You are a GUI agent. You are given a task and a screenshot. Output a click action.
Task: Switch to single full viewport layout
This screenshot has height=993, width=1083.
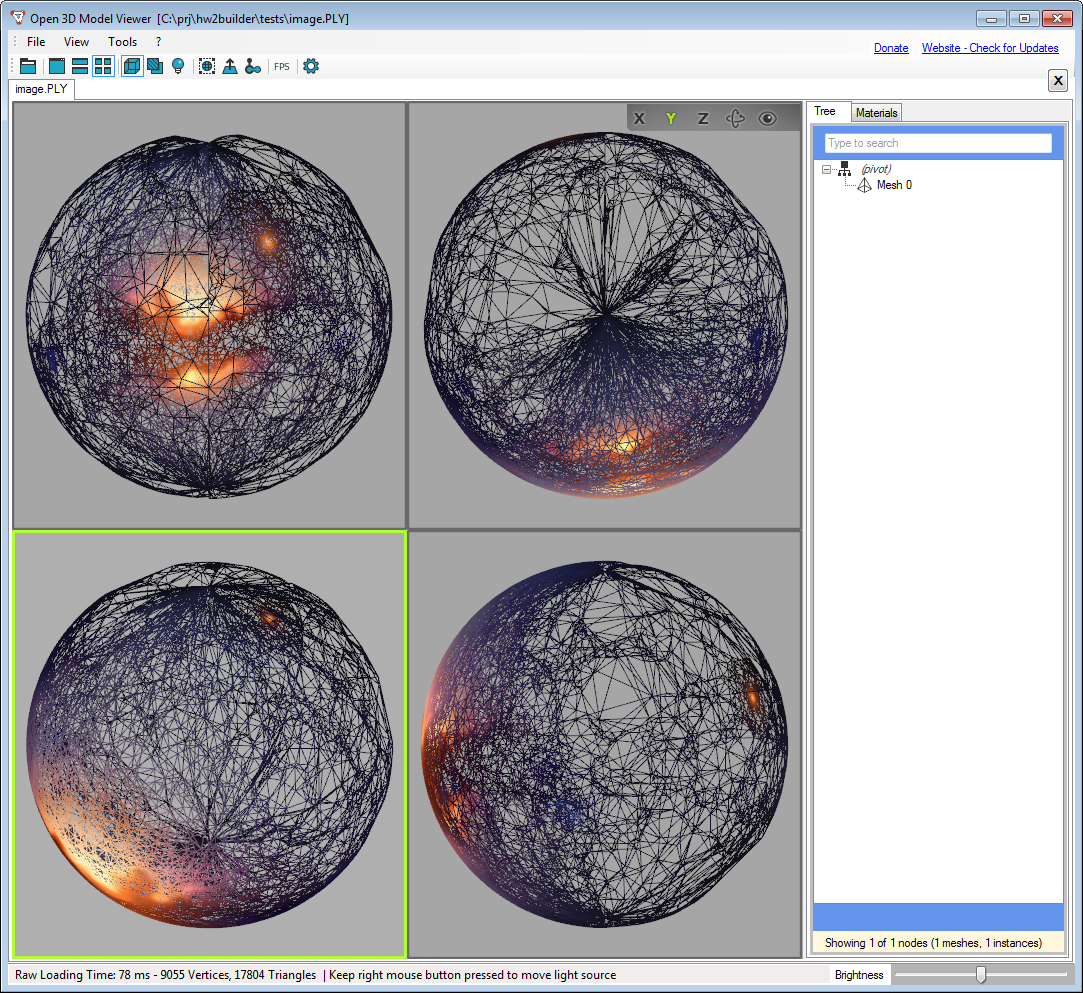(x=57, y=66)
